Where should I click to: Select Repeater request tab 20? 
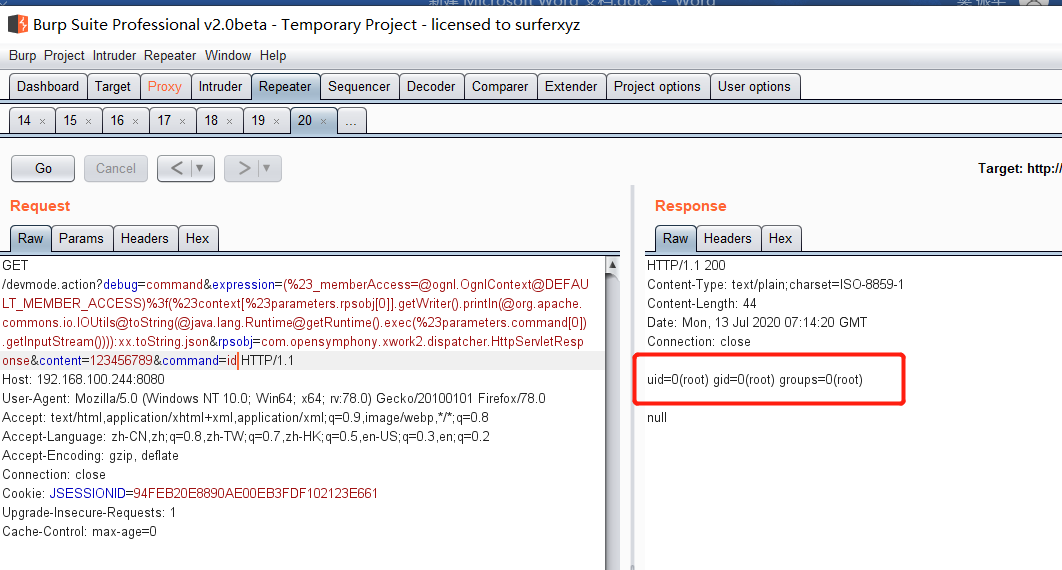305,120
